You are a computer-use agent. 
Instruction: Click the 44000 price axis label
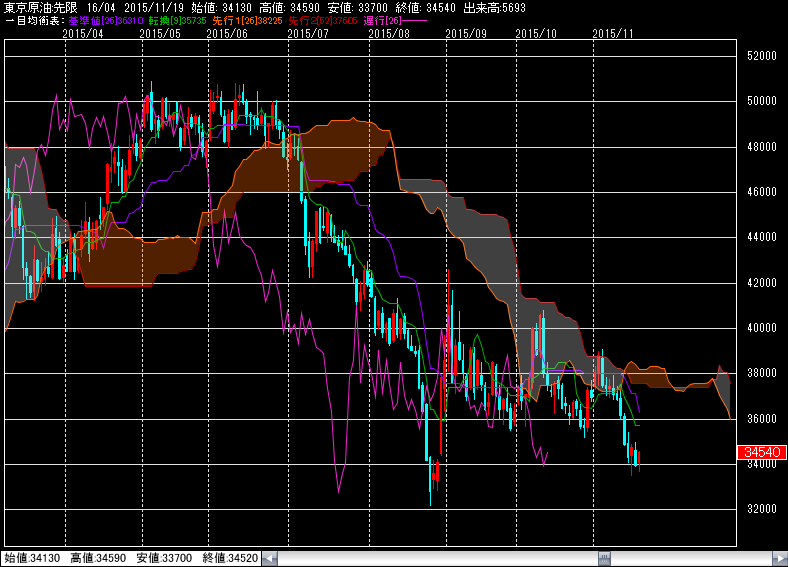[x=762, y=237]
